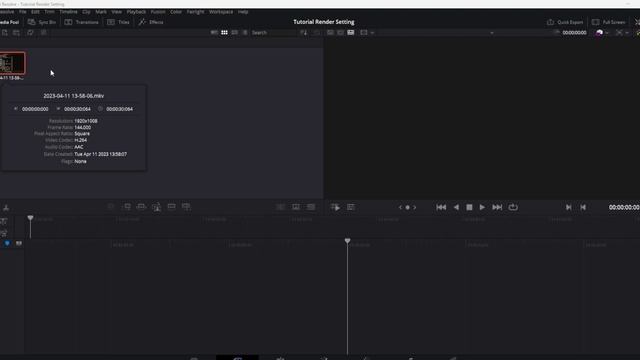Select the grid thumbnail view icon

click(x=224, y=32)
